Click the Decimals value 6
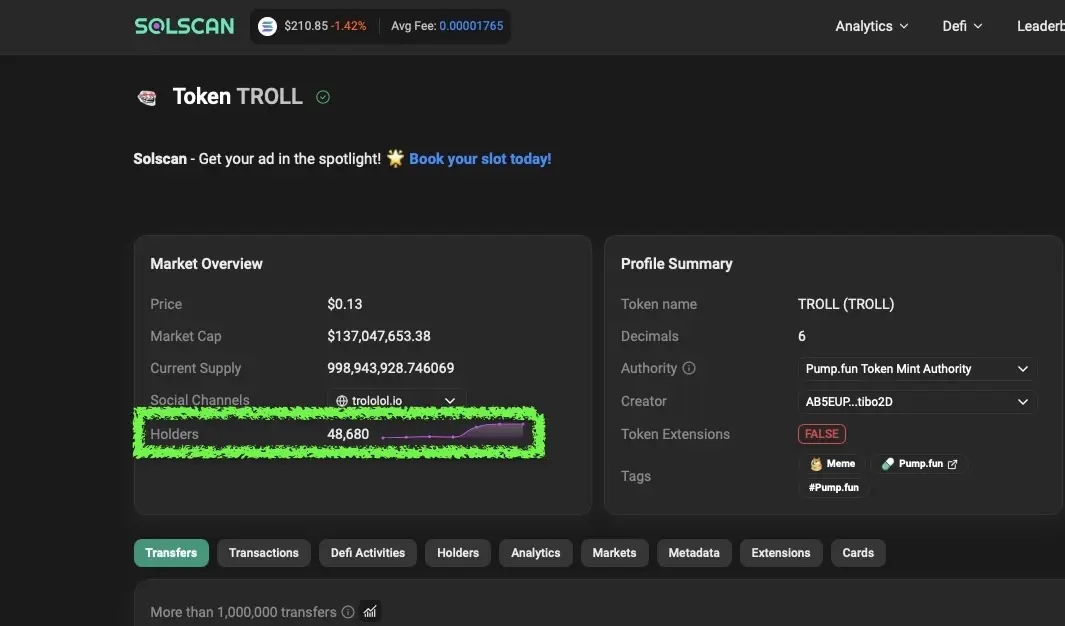 [x=801, y=336]
